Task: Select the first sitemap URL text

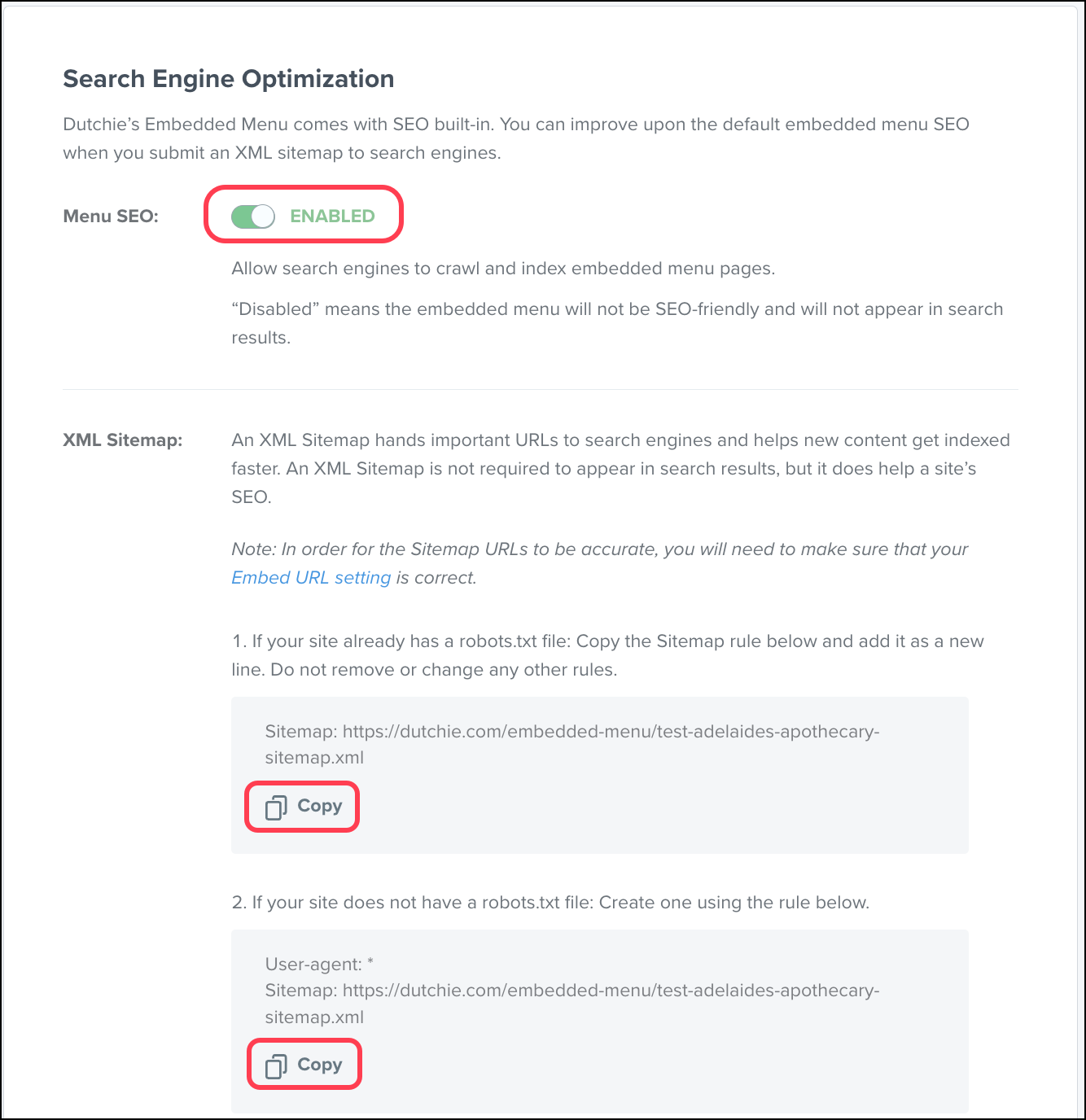Action: tap(572, 744)
